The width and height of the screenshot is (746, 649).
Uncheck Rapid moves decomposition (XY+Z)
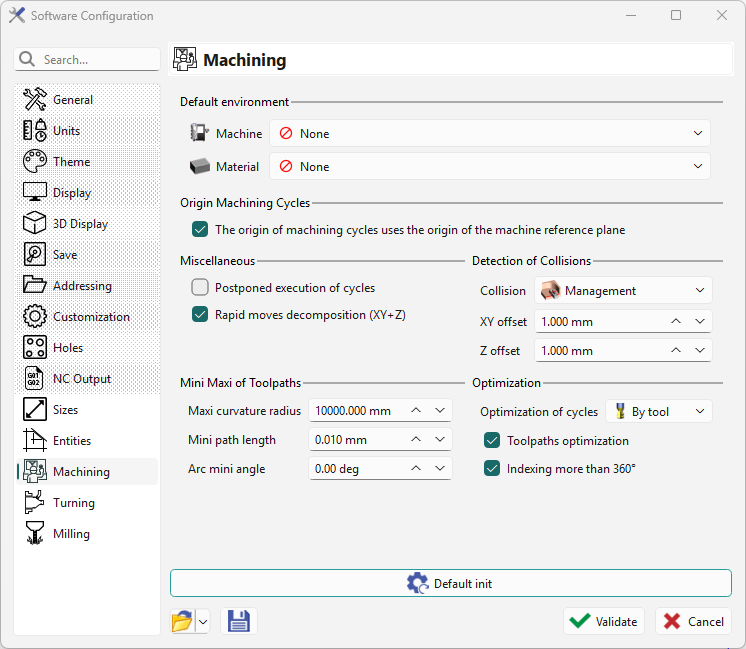pos(200,315)
